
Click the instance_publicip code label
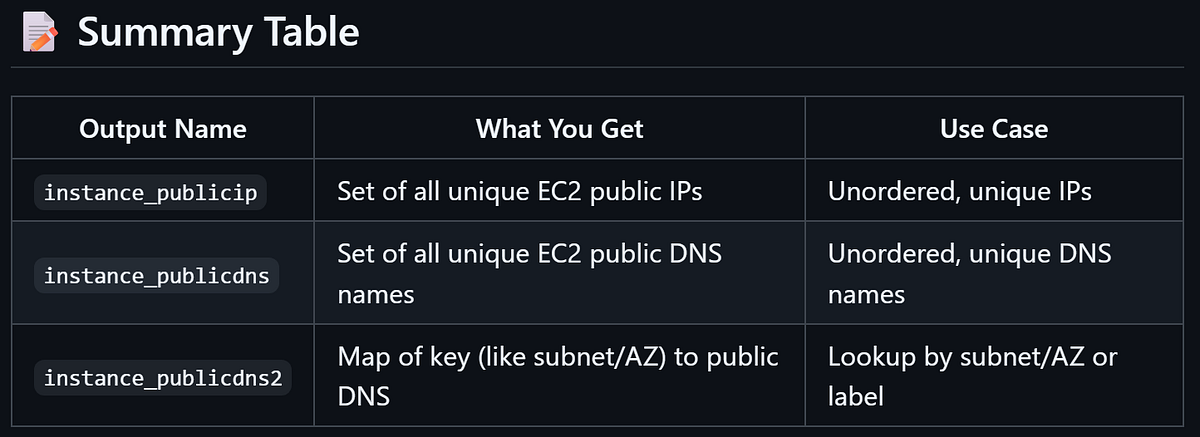pyautogui.click(x=151, y=192)
